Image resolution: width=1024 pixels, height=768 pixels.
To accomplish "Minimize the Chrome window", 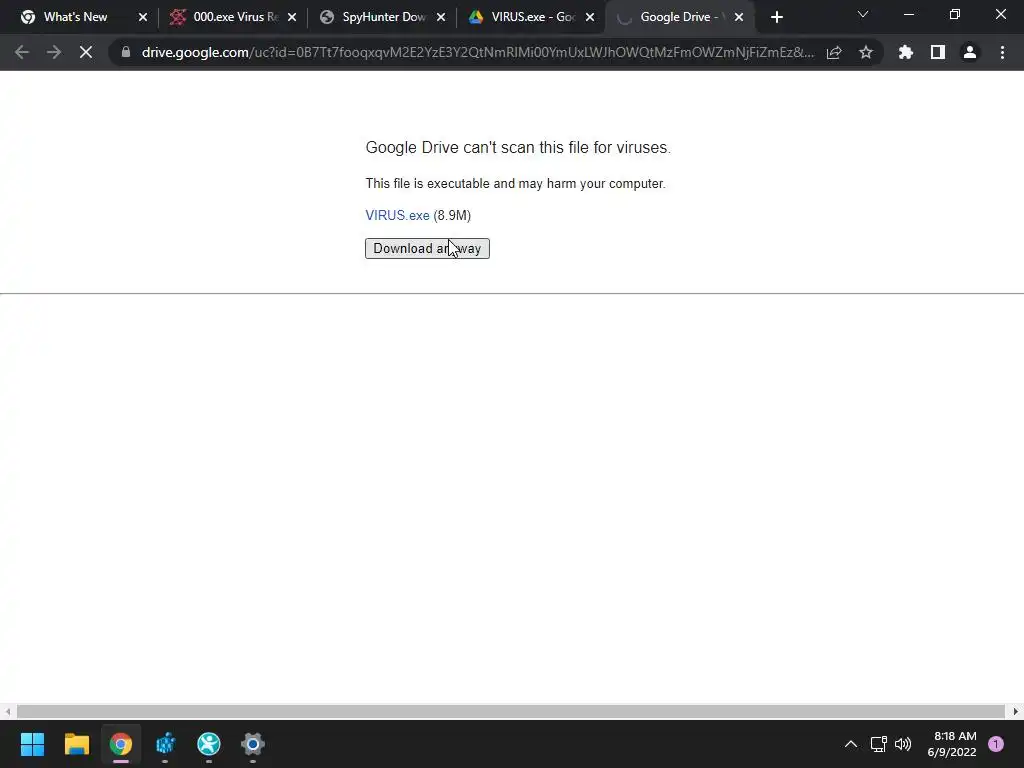I will point(909,14).
